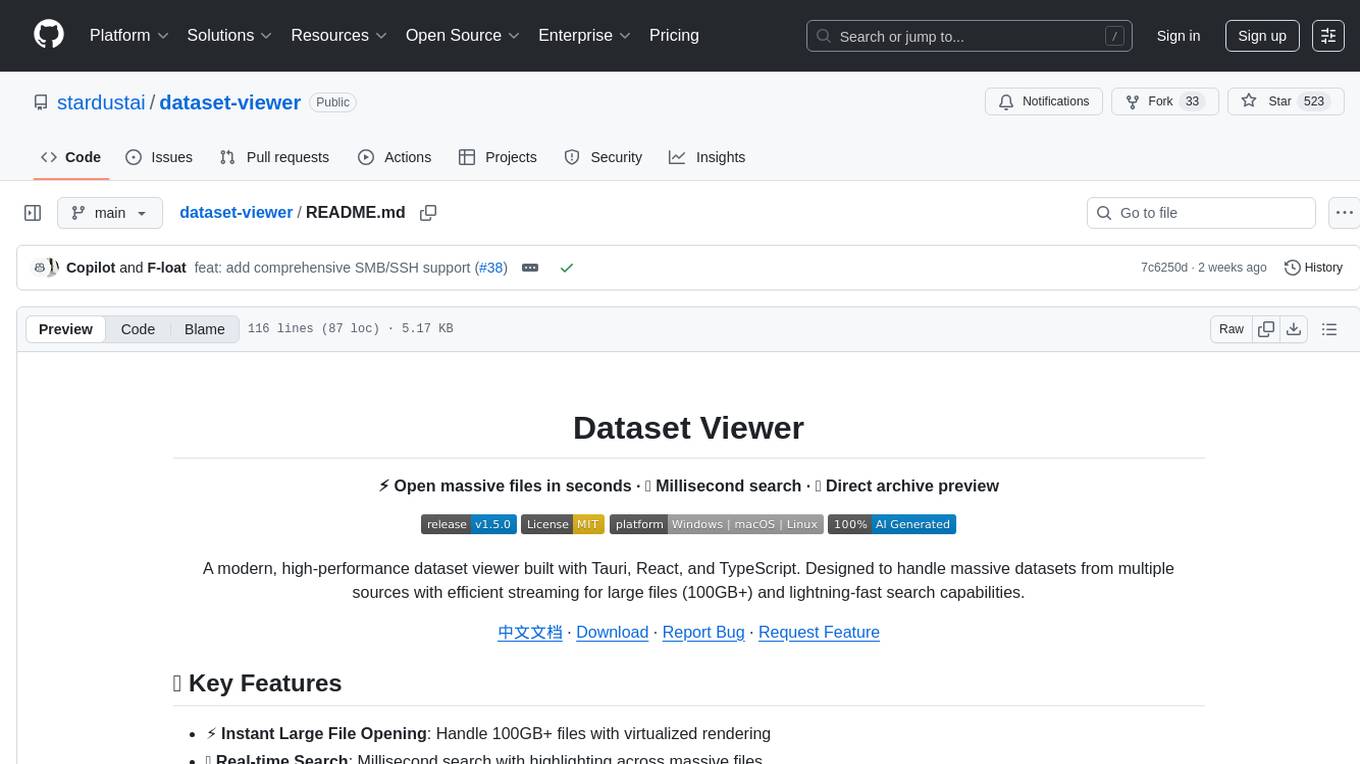Click the Dataset Viewer heading
Screen dimensions: 1360x764
pos(688,428)
